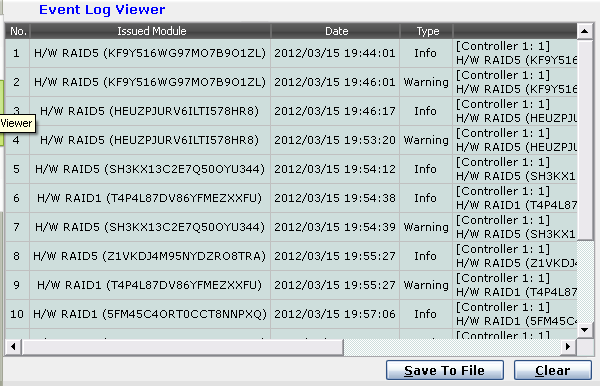Click the horizontal scrollbar right arrow
600x386 pixels.
click(x=568, y=347)
